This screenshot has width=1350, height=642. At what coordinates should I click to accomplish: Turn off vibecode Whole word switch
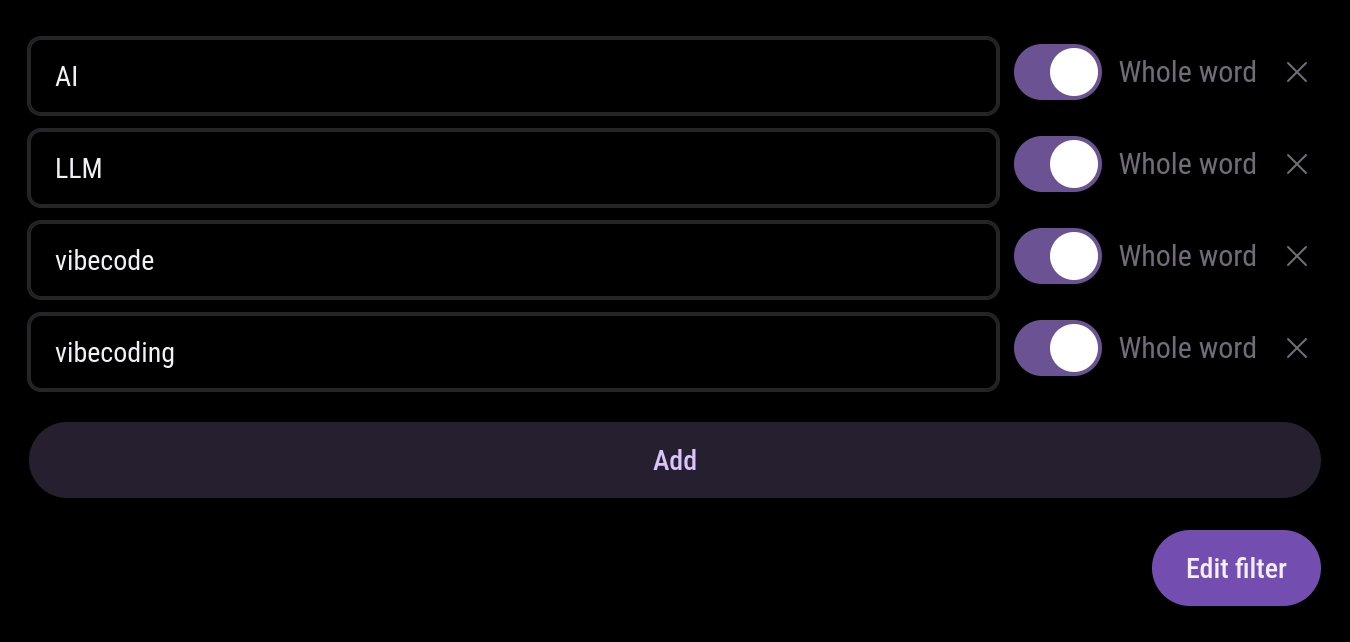1057,256
